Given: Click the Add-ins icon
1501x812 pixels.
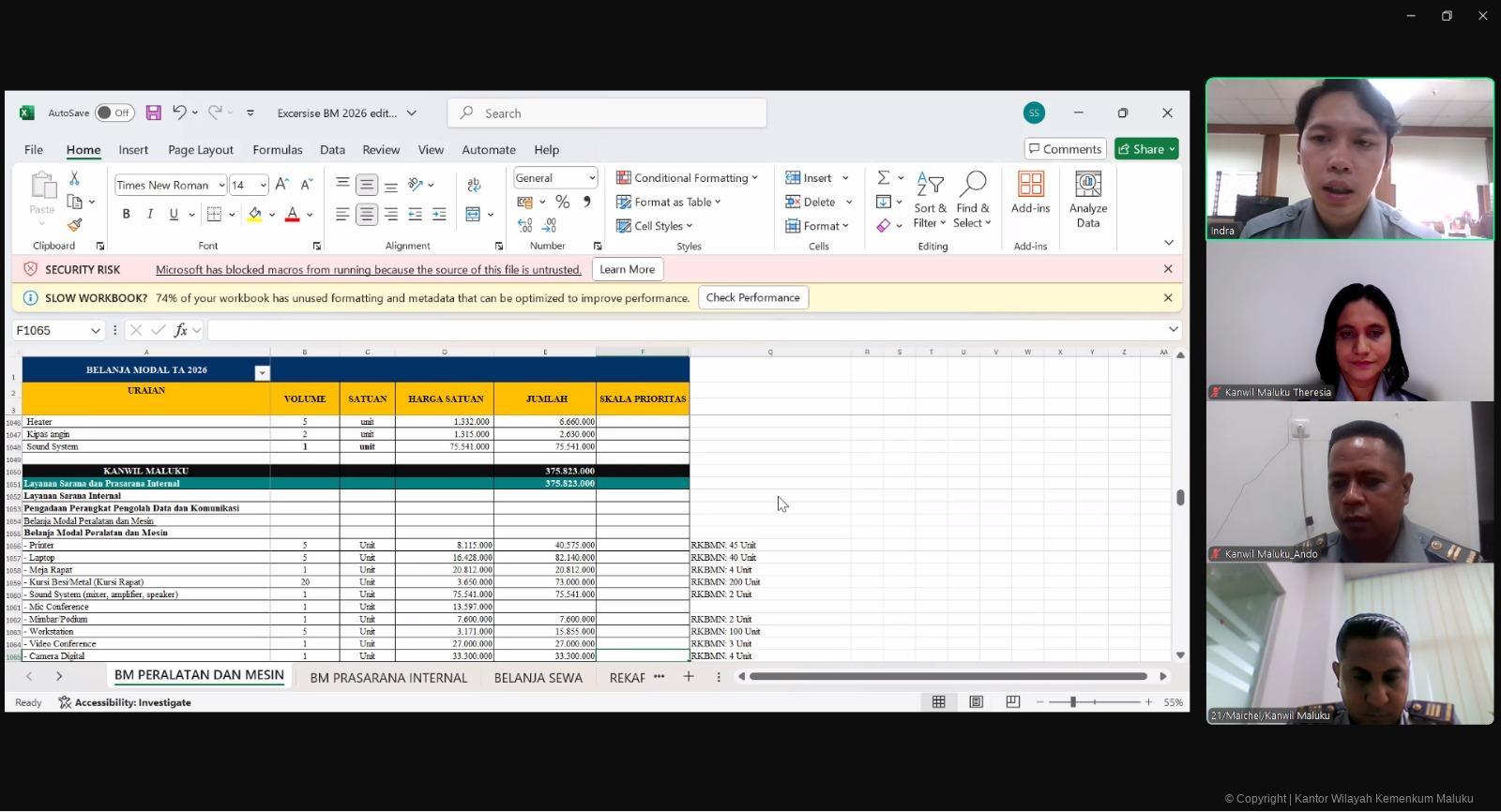Looking at the screenshot, I should point(1030,192).
